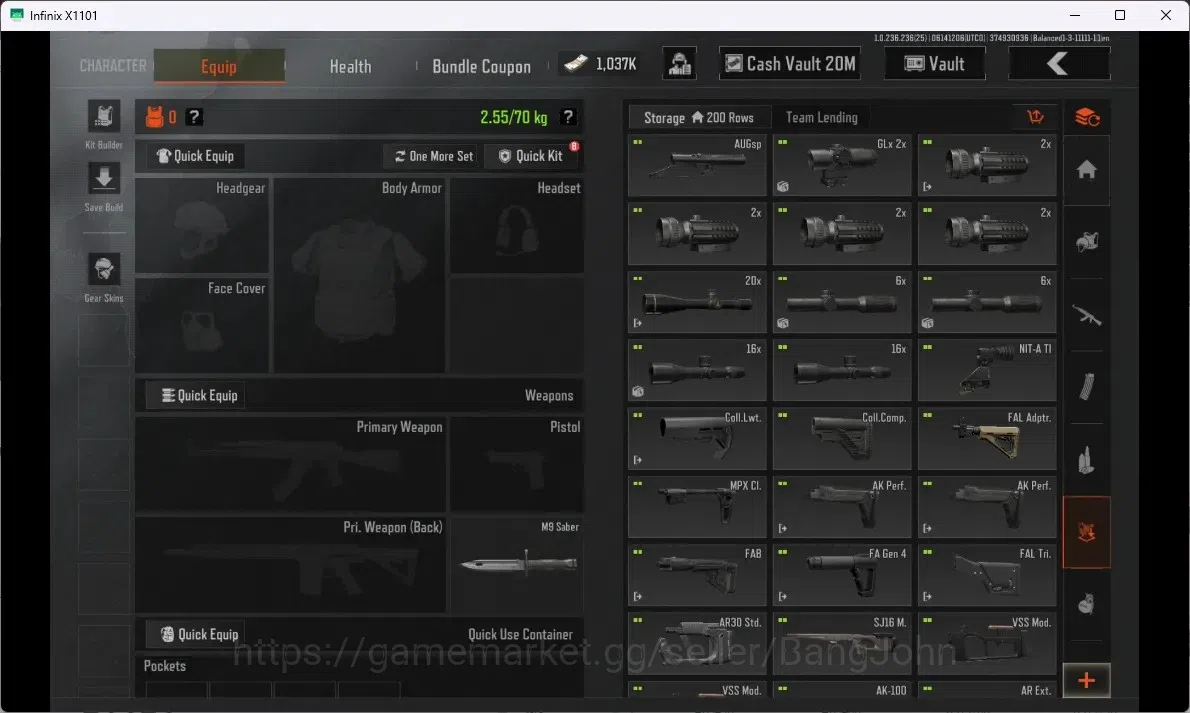This screenshot has width=1190, height=713.
Task: Select the Coll.Comp. stock item
Action: [842, 439]
